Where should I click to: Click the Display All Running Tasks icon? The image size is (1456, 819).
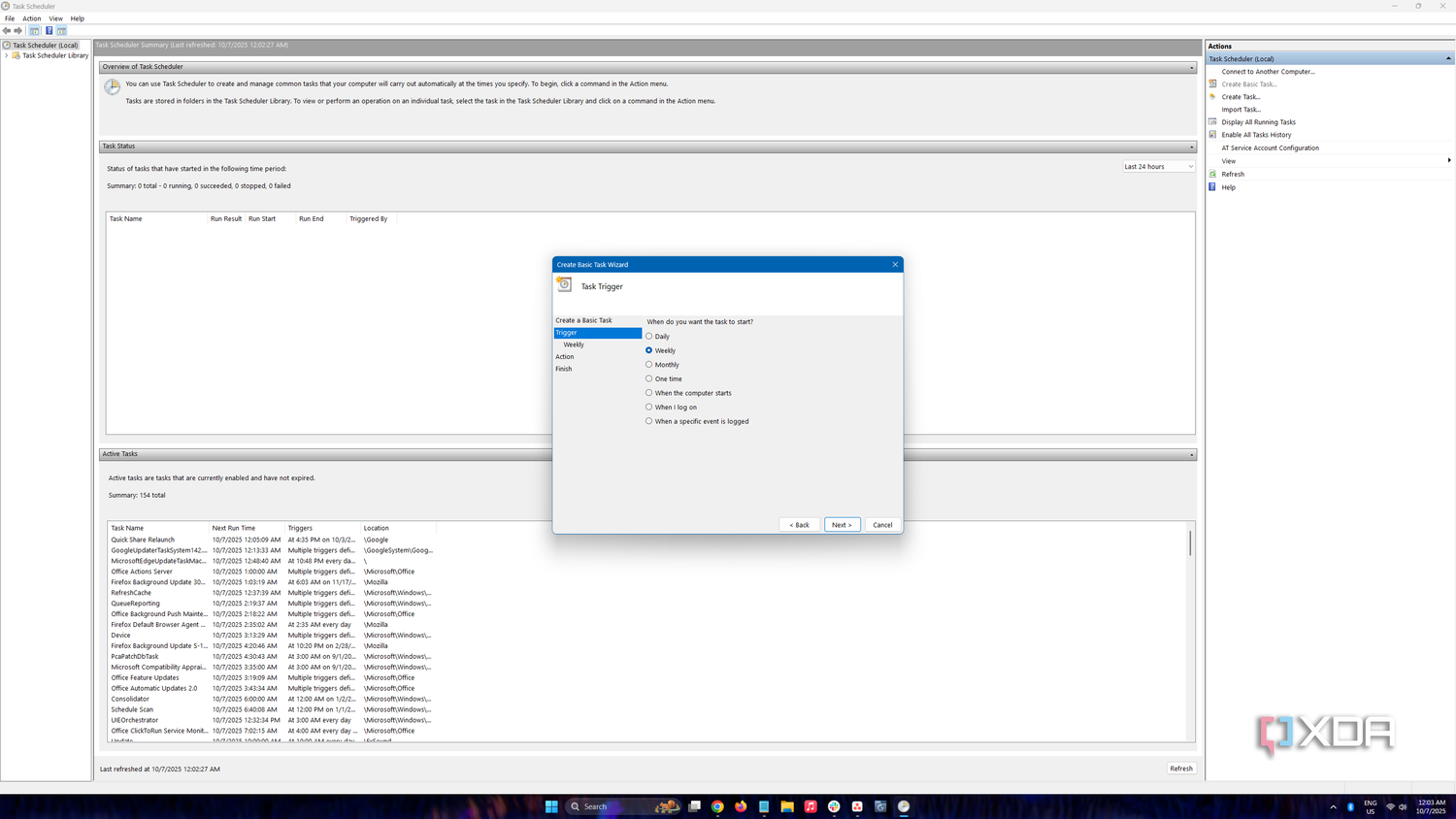[1212, 122]
